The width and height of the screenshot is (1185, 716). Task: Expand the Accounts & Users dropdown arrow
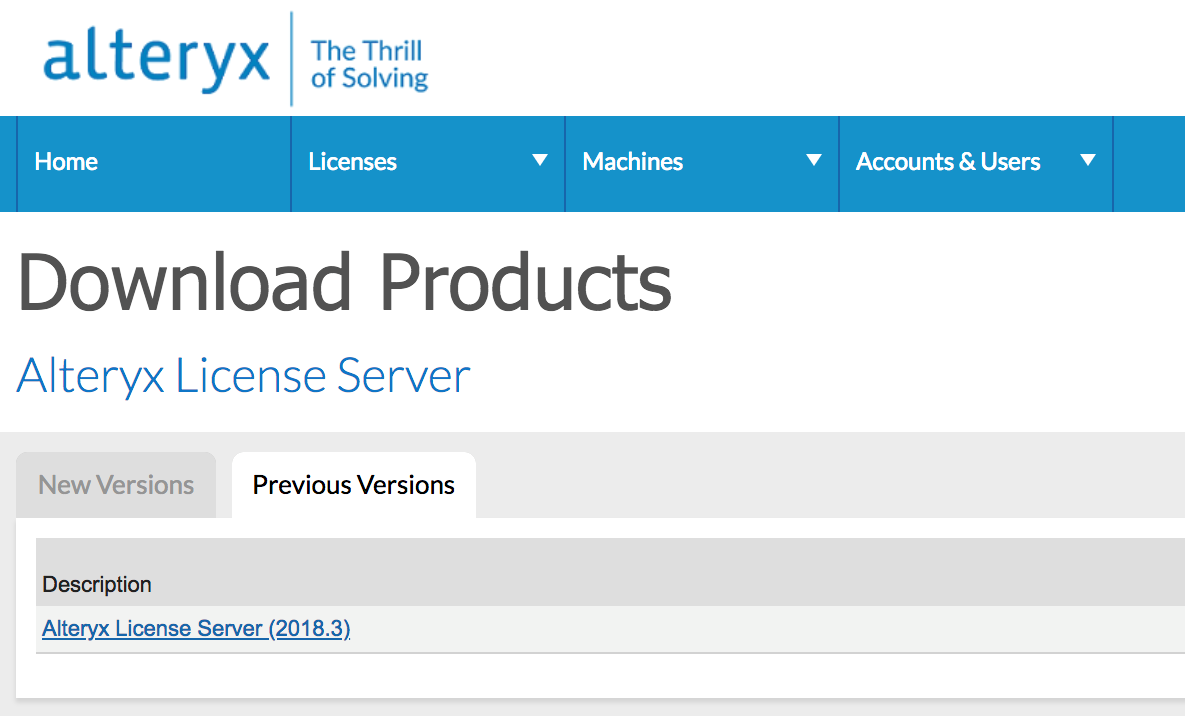(x=1088, y=161)
